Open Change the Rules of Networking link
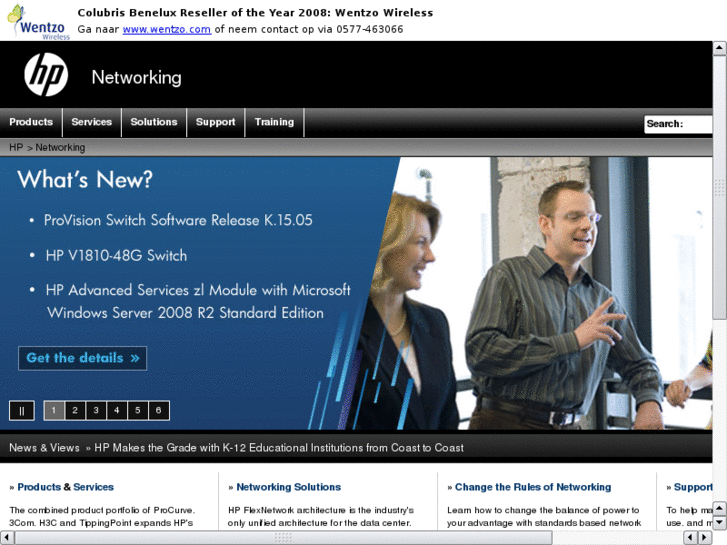 click(x=533, y=487)
